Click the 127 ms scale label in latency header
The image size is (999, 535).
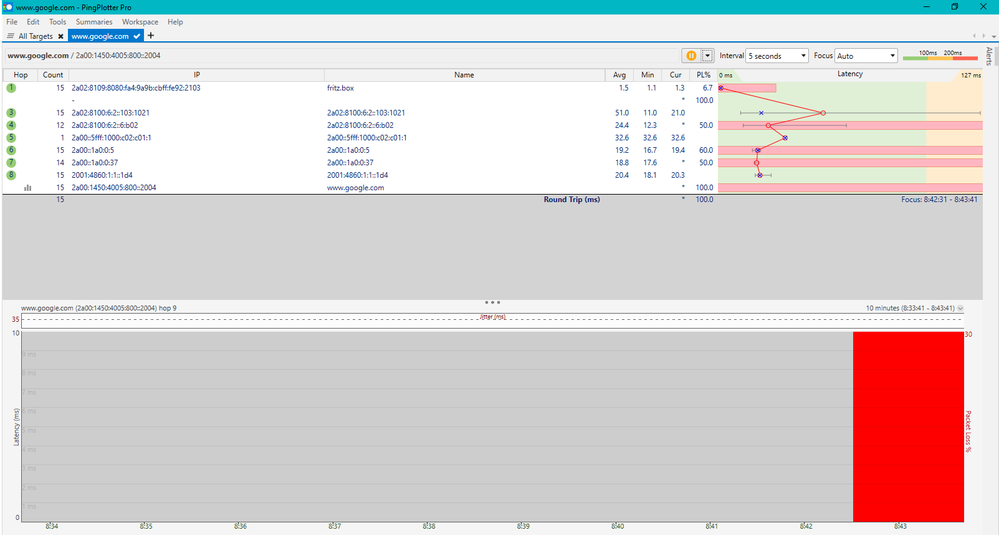click(970, 75)
